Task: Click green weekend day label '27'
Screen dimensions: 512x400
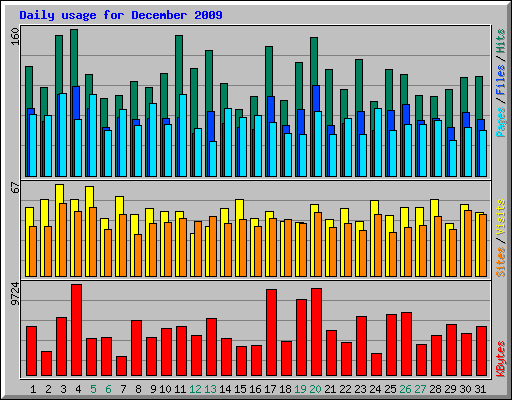Action: 420,389
